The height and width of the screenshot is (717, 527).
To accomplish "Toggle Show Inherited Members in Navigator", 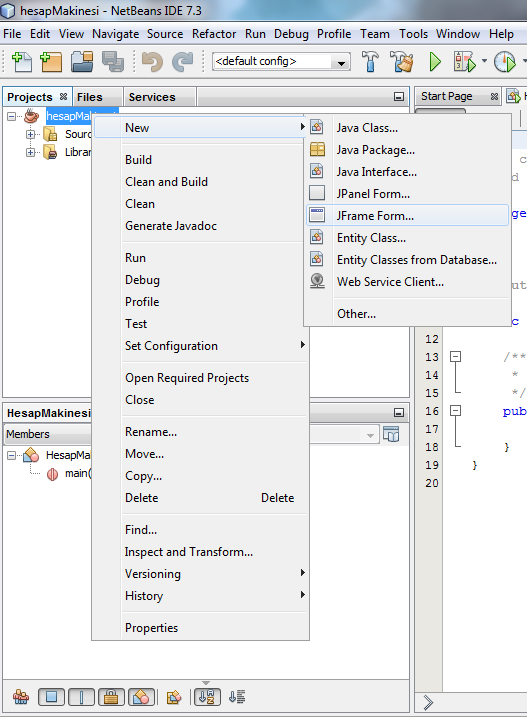I will pos(21,697).
